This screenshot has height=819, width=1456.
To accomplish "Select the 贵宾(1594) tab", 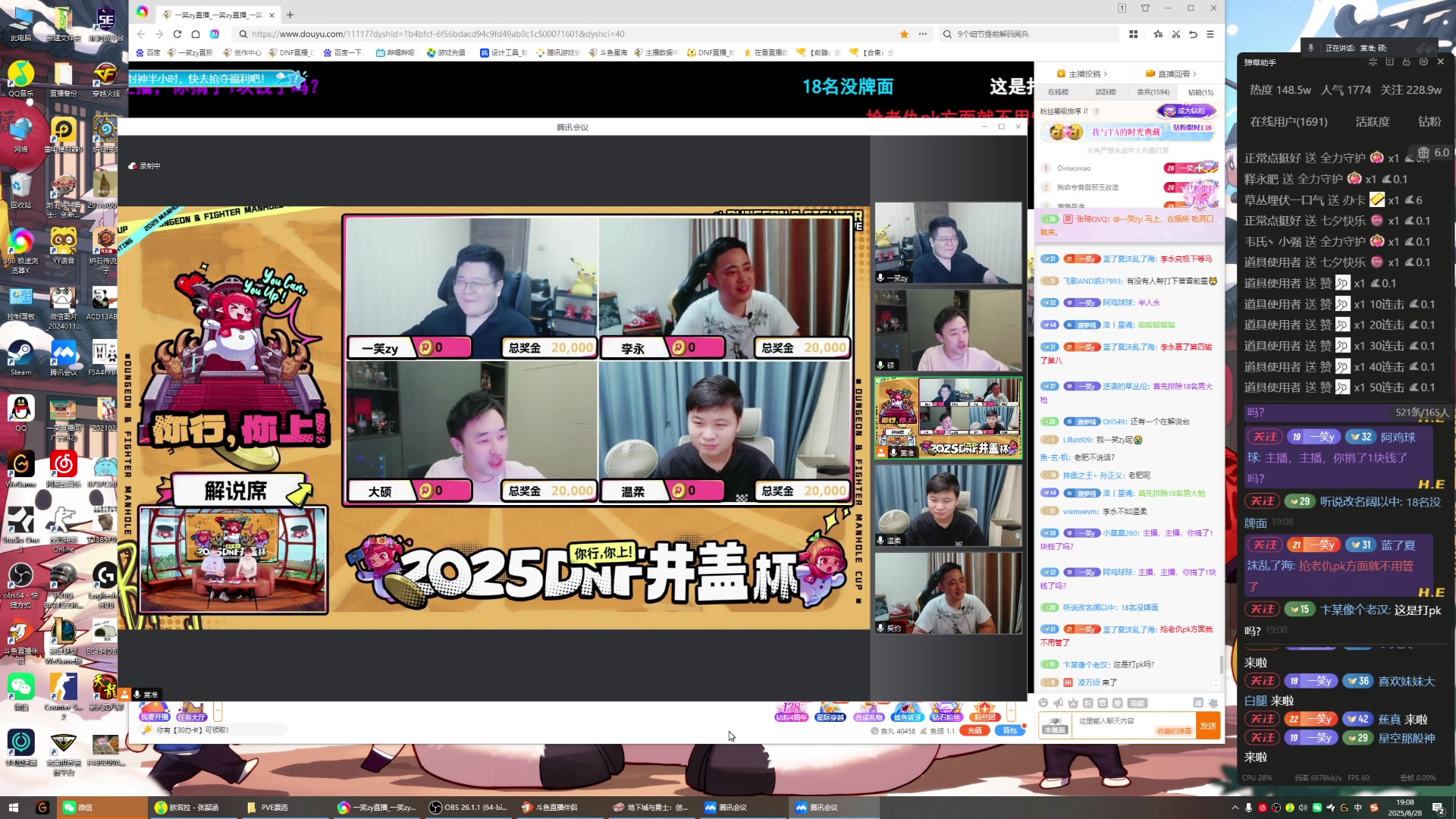I will click(1153, 92).
